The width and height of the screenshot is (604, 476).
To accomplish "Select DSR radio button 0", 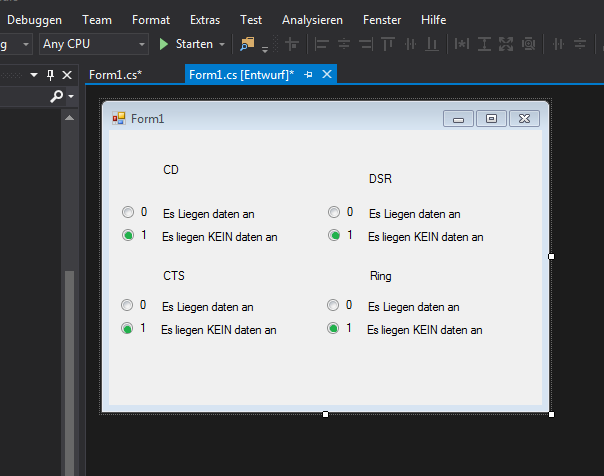I will (334, 212).
